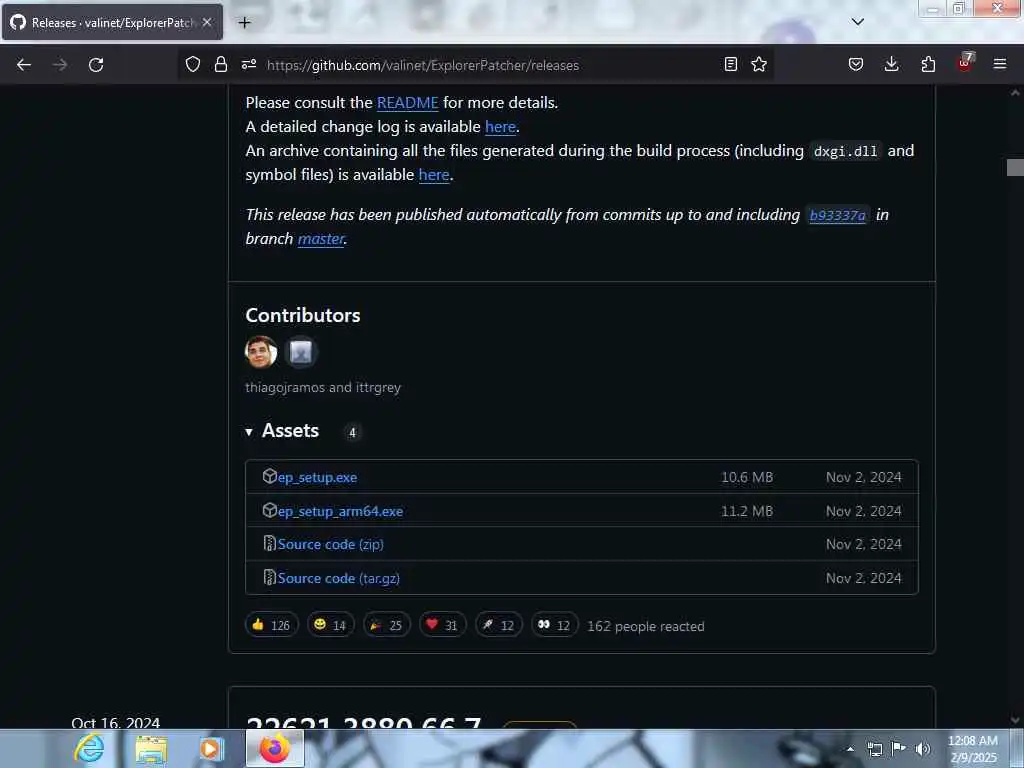This screenshot has width=1024, height=768.
Task: Open File Explorer from the taskbar
Action: (x=152, y=748)
